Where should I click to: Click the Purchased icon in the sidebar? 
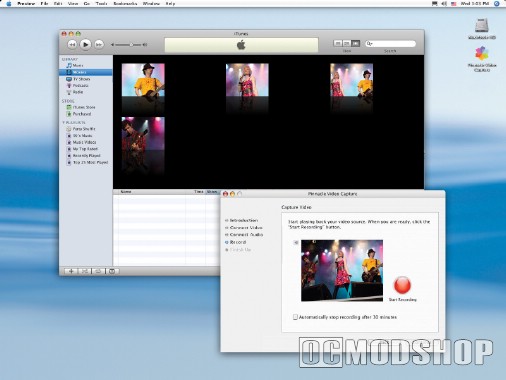click(69, 114)
